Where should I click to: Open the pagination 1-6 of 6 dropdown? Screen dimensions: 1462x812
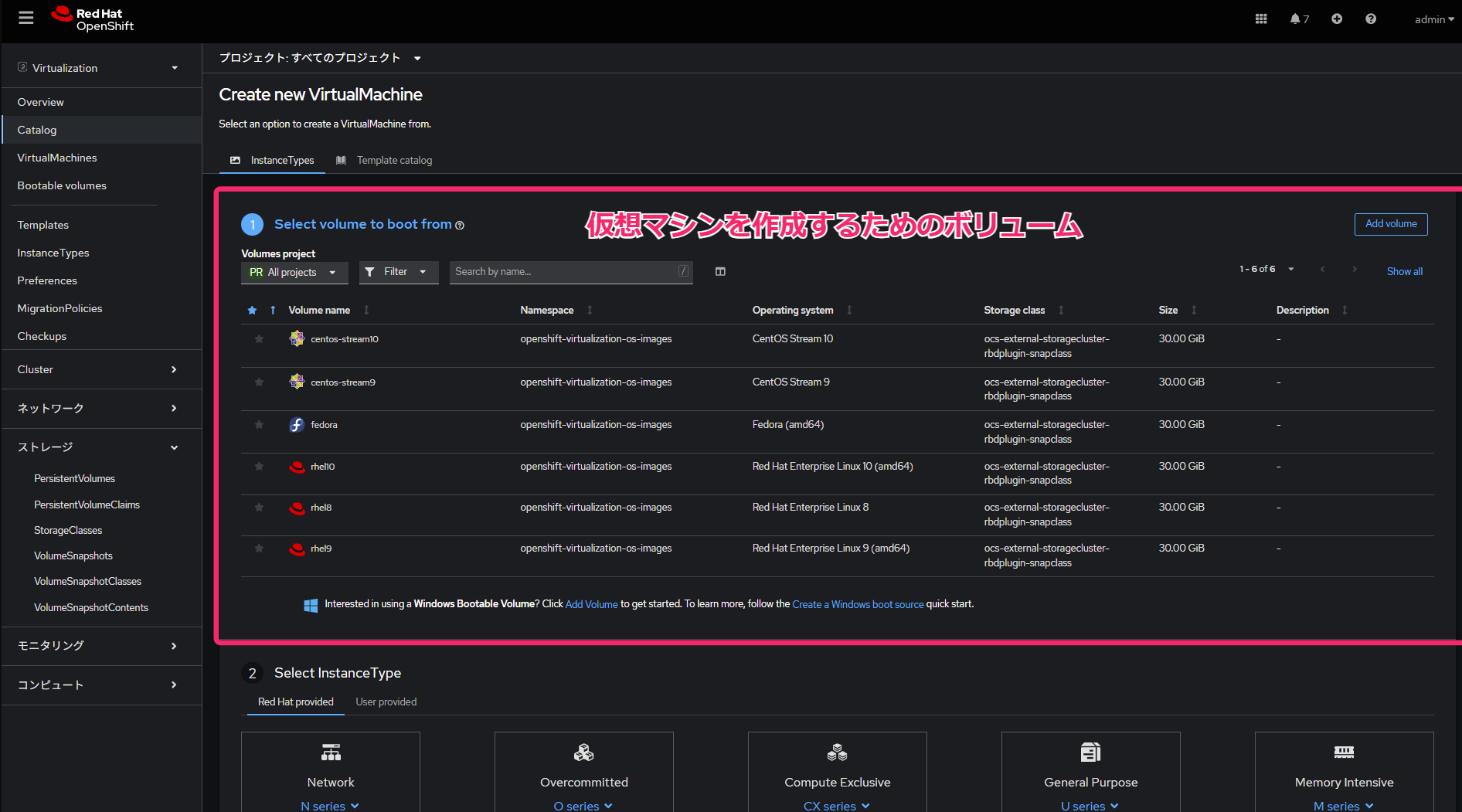1267,269
